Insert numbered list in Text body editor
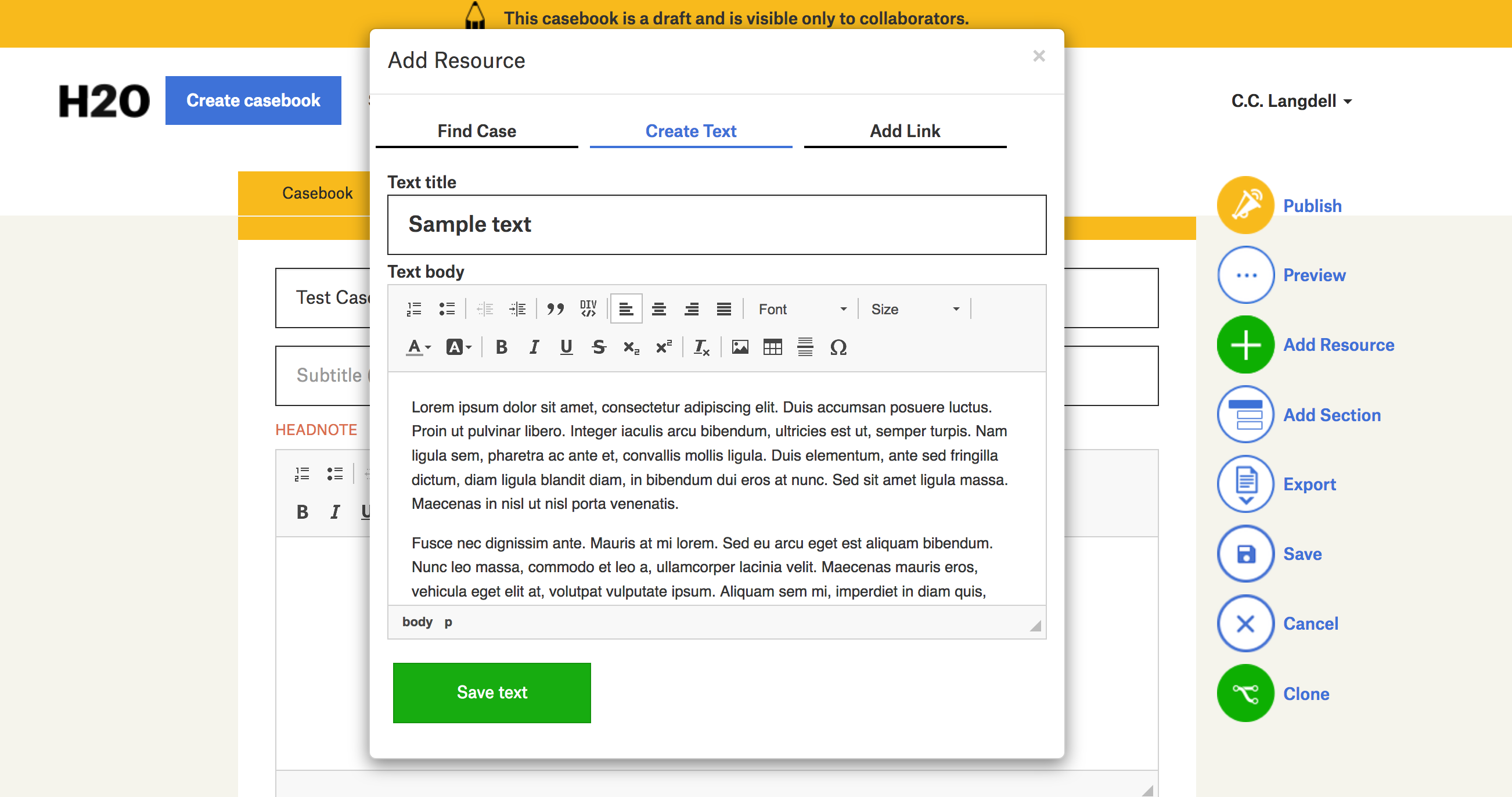The height and width of the screenshot is (797, 1512). click(x=415, y=309)
